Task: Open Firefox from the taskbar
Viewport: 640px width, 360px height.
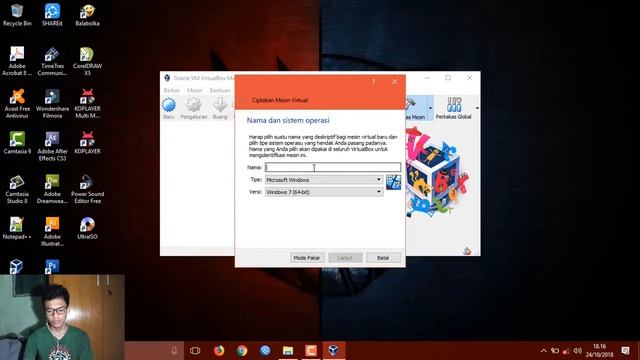Action: (x=219, y=350)
